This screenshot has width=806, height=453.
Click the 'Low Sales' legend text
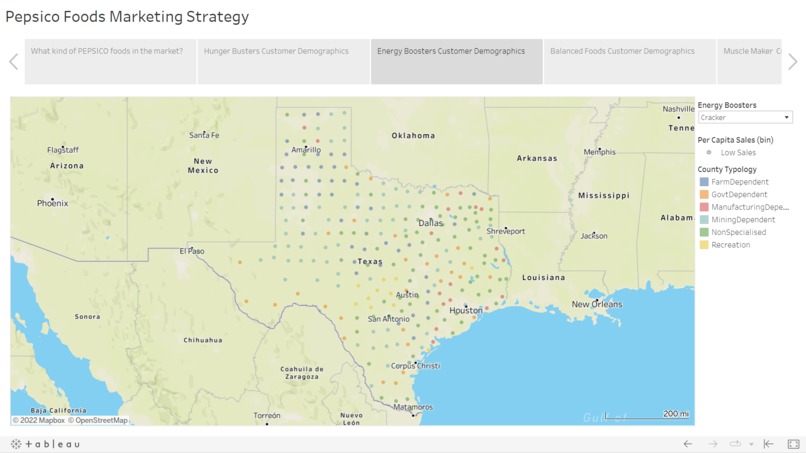click(x=738, y=152)
